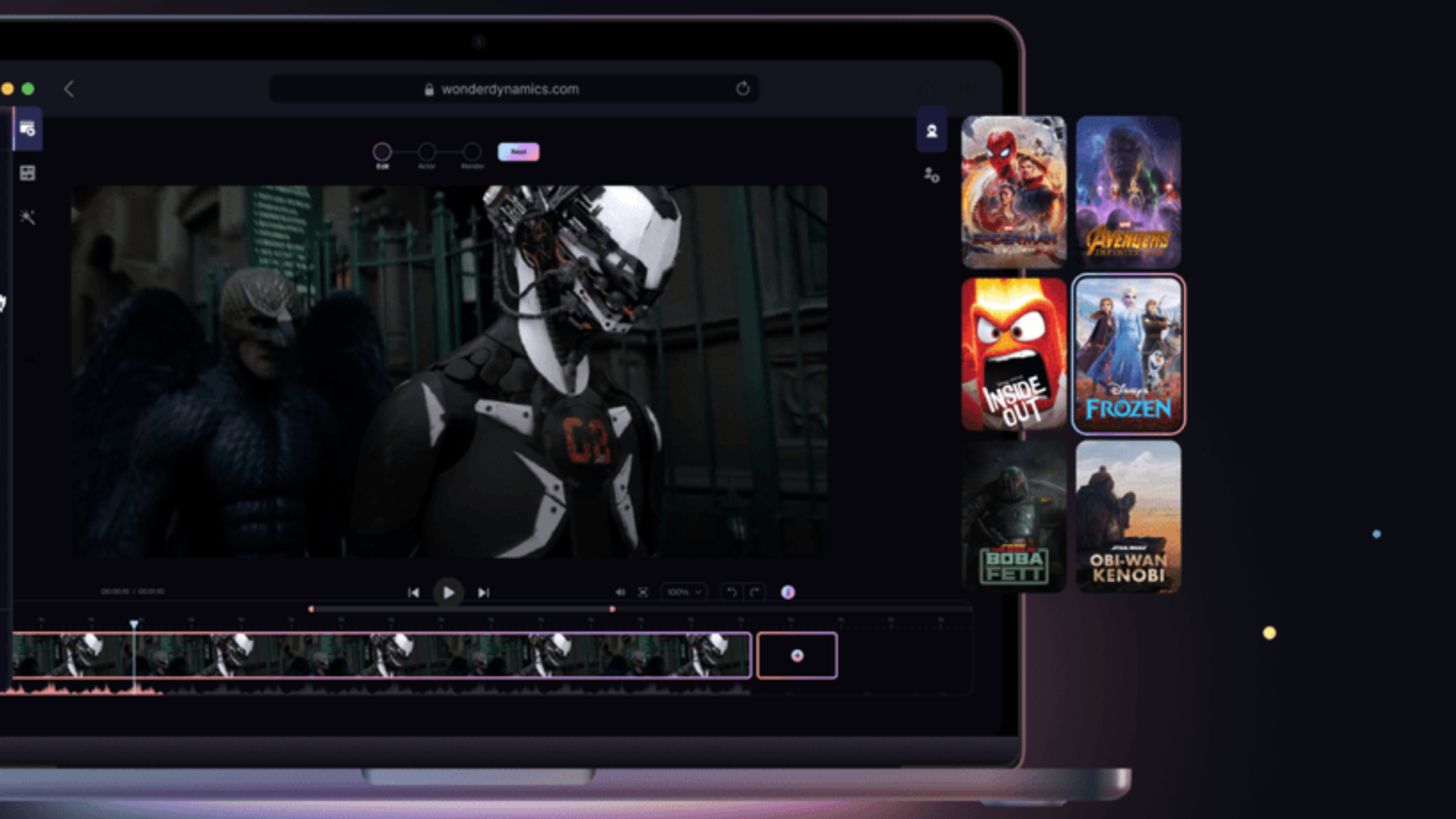Click the left handle of timeline range bar
The image size is (1456, 819).
point(311,609)
